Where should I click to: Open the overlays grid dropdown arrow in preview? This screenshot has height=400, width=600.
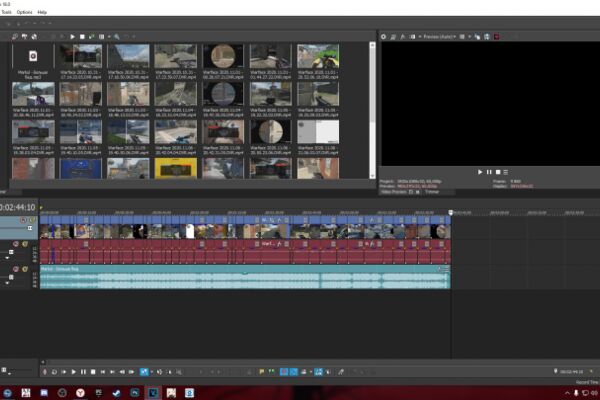click(470, 37)
